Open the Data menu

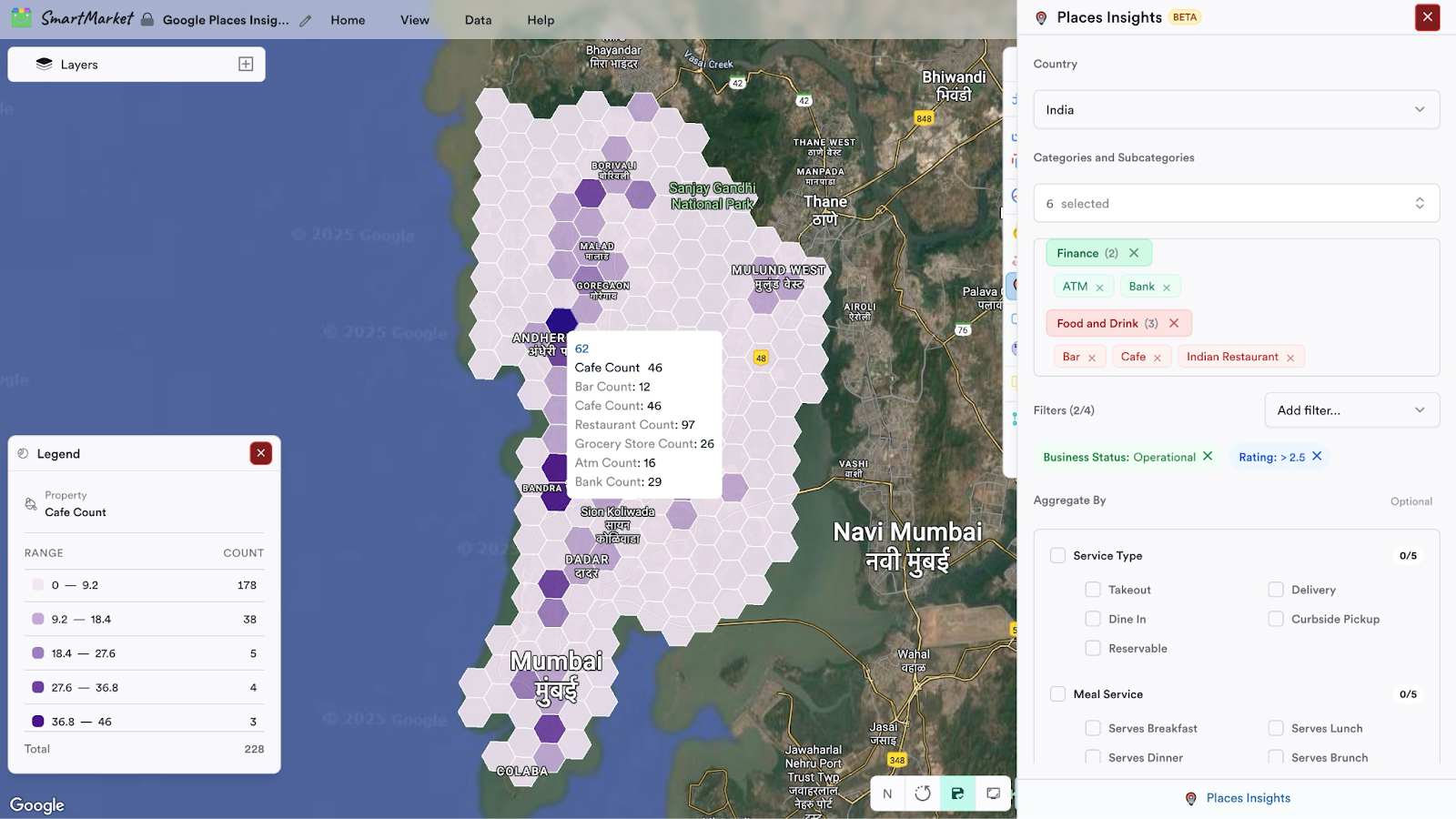click(478, 20)
